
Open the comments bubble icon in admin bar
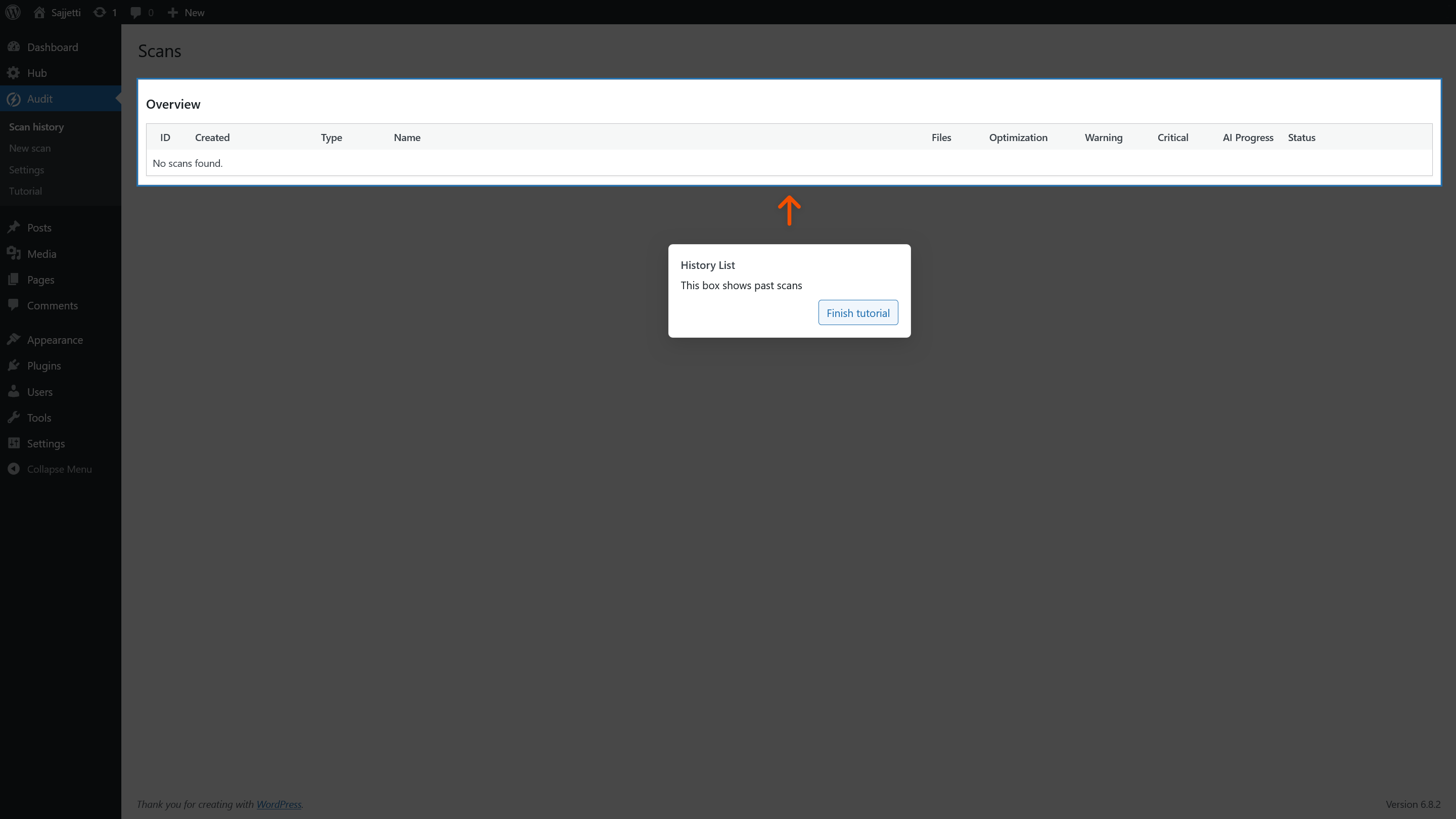(135, 13)
